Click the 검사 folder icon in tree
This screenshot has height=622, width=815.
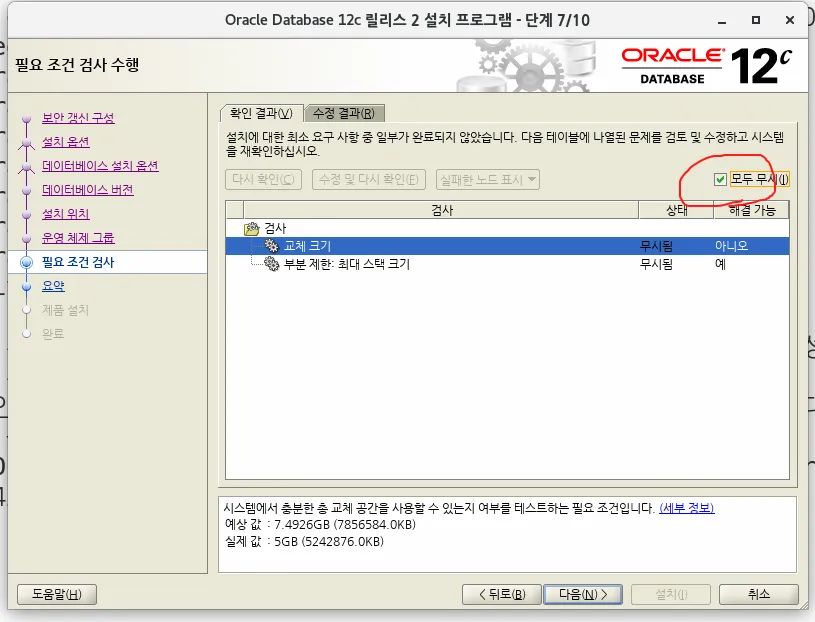(x=252, y=228)
